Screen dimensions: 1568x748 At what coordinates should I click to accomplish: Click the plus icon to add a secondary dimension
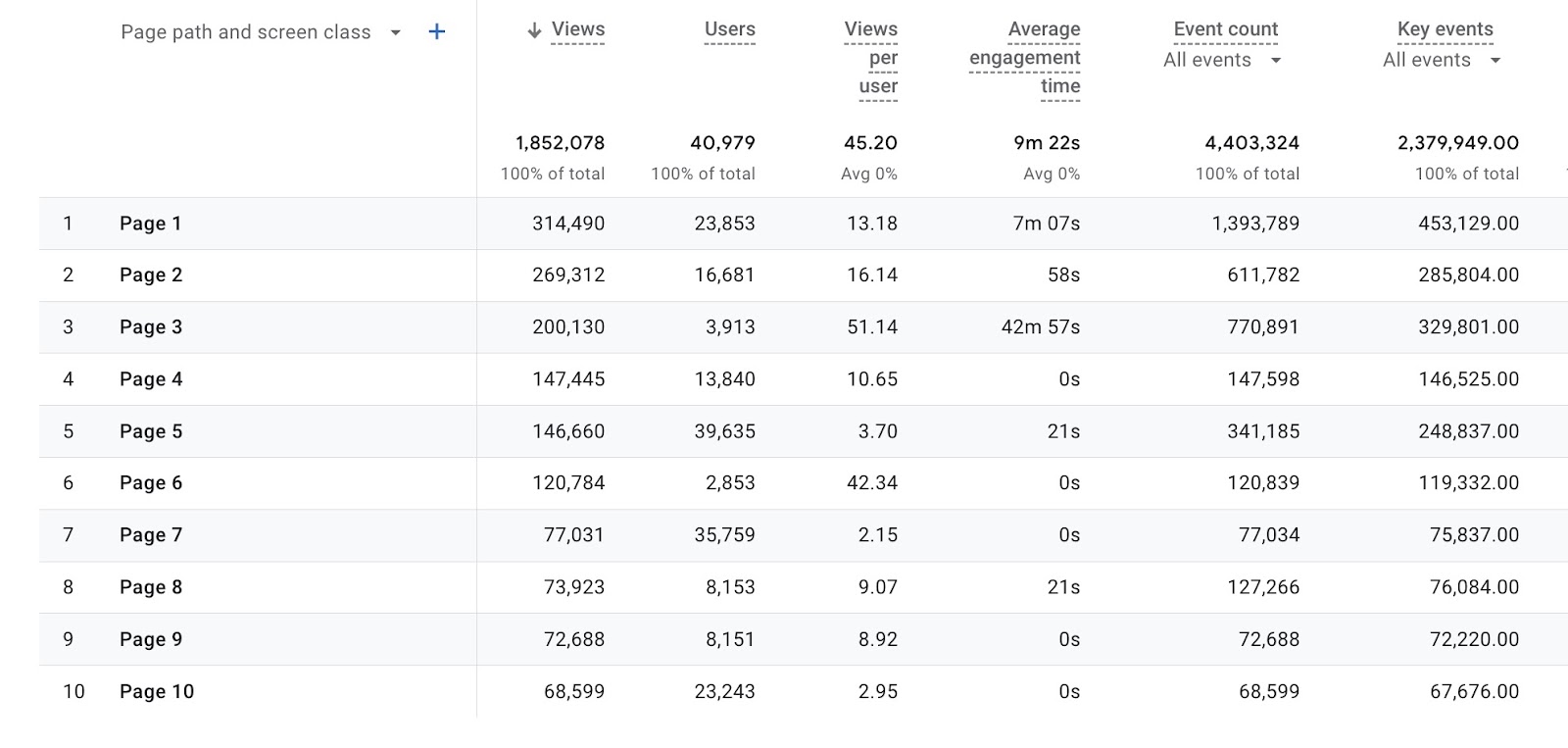(x=437, y=30)
